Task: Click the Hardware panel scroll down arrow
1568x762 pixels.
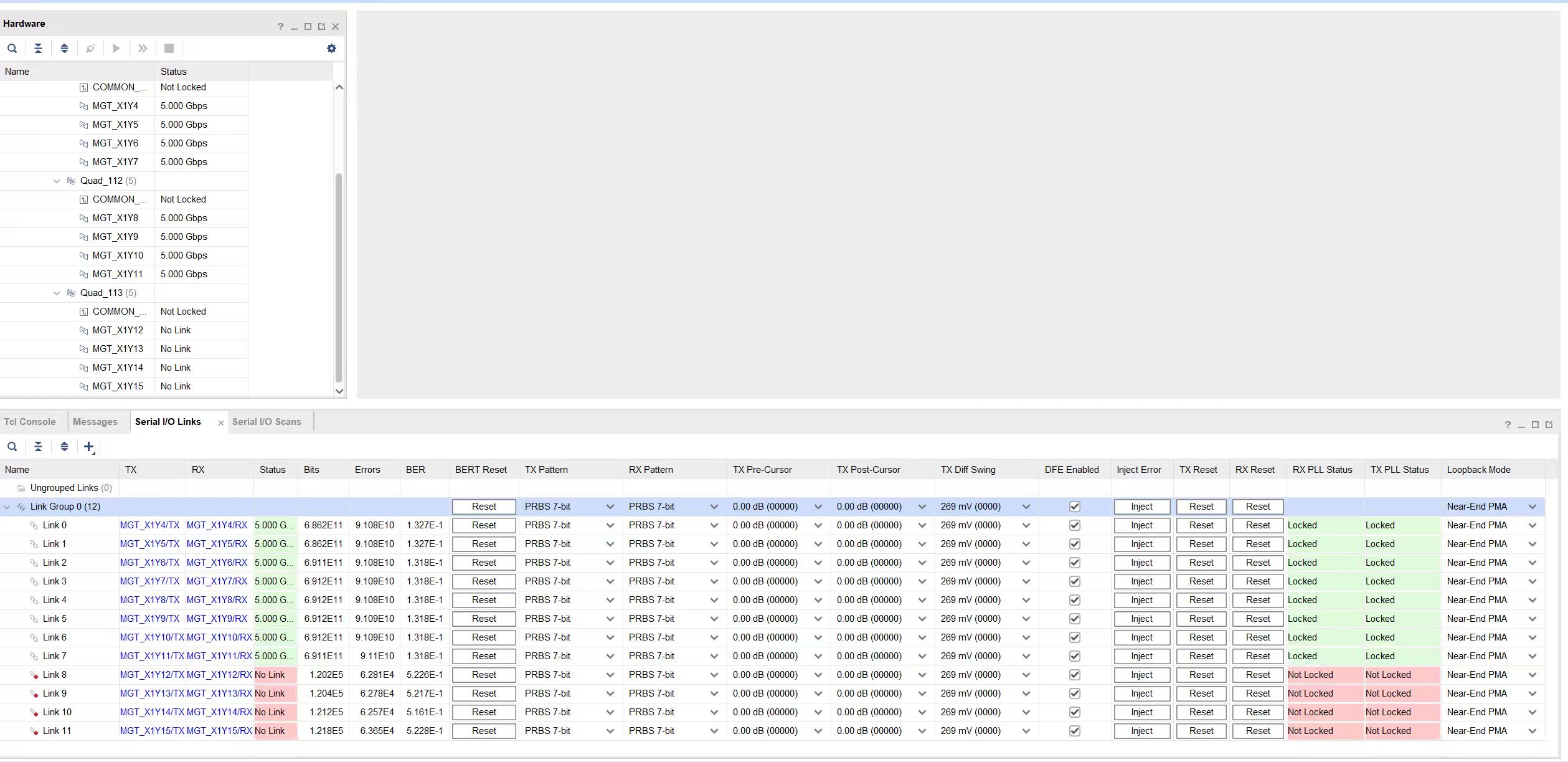Action: tap(339, 391)
